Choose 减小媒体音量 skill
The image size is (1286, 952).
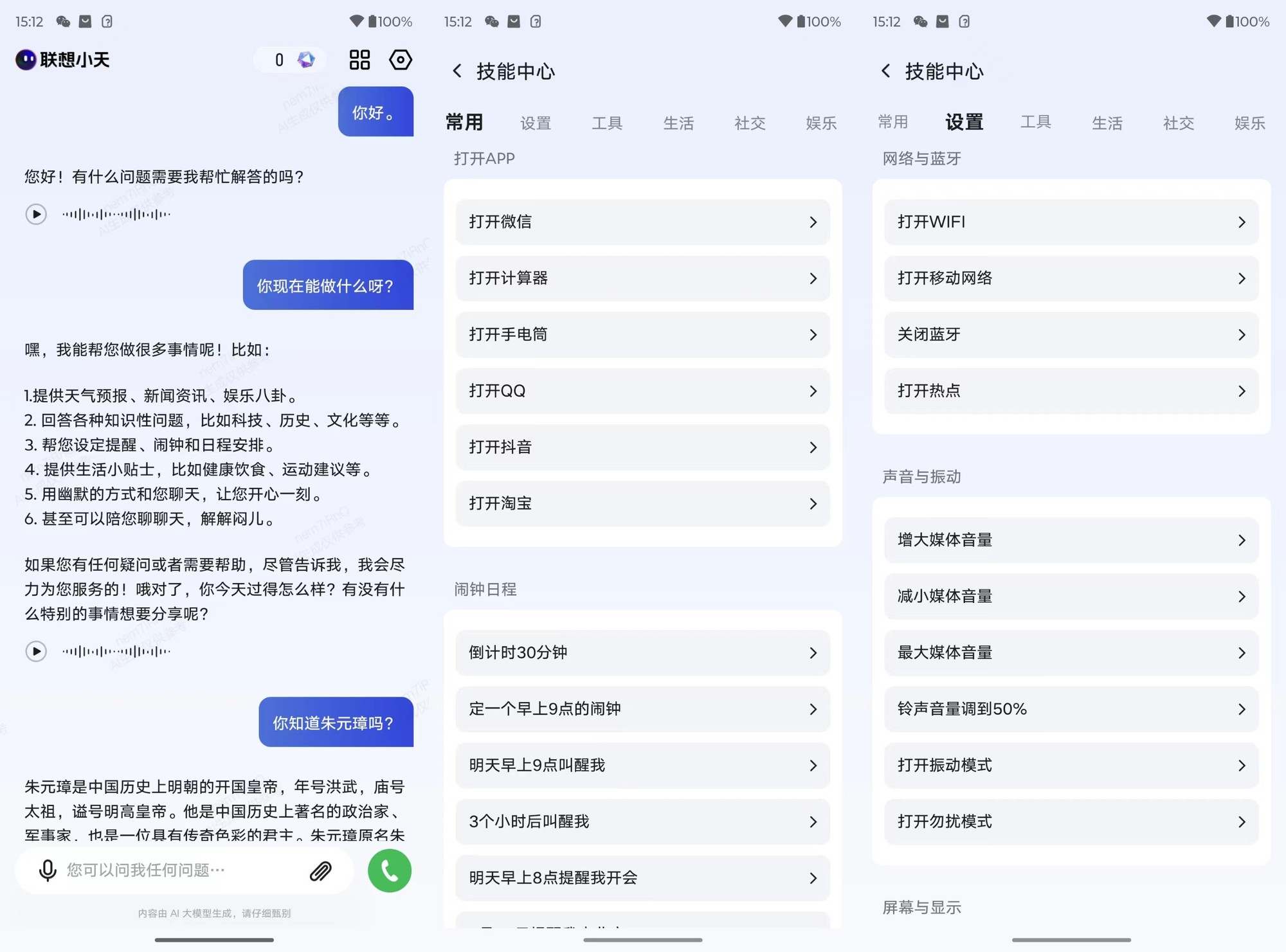tap(1071, 597)
